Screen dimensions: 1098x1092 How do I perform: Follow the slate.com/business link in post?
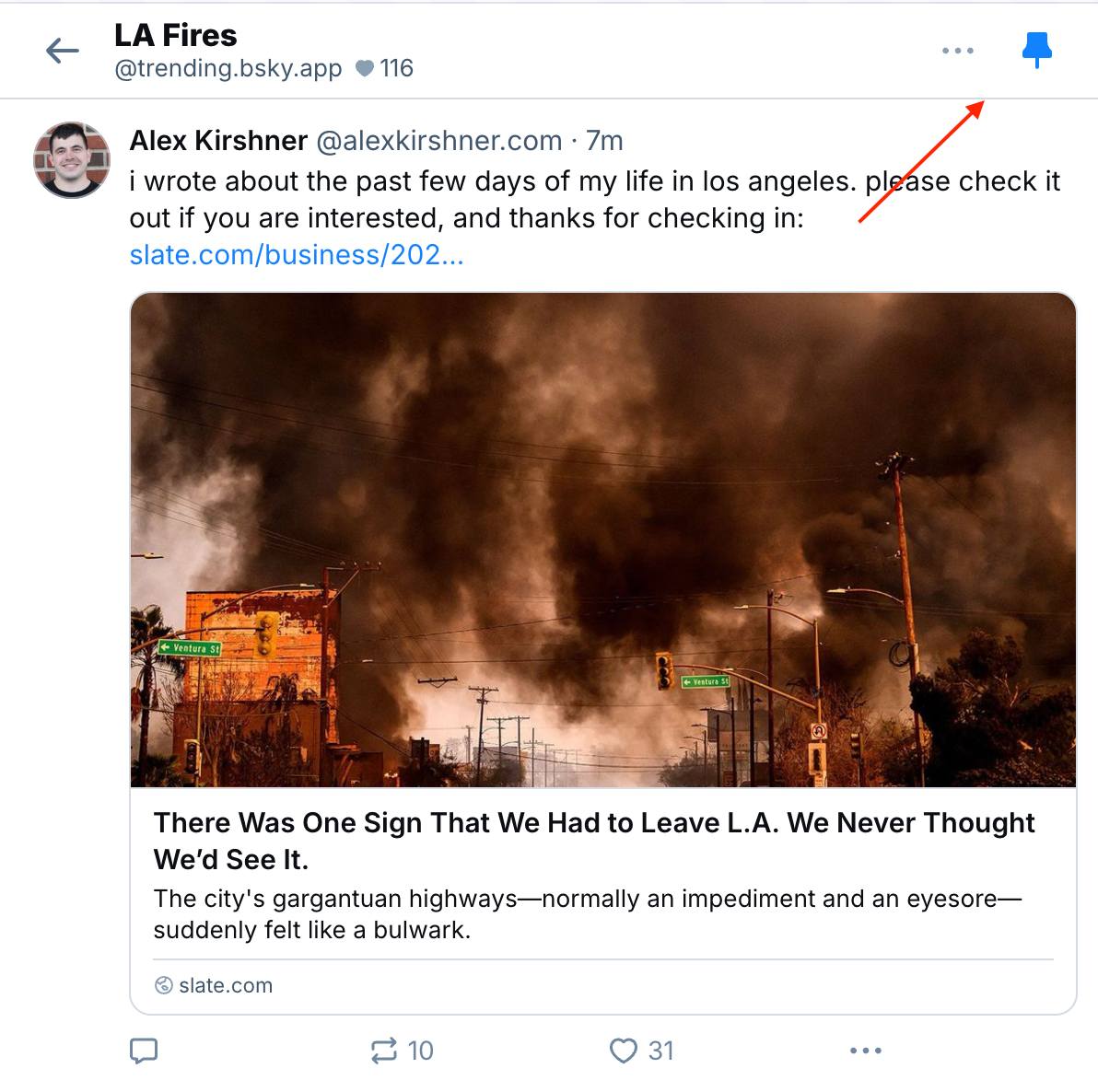coord(297,255)
